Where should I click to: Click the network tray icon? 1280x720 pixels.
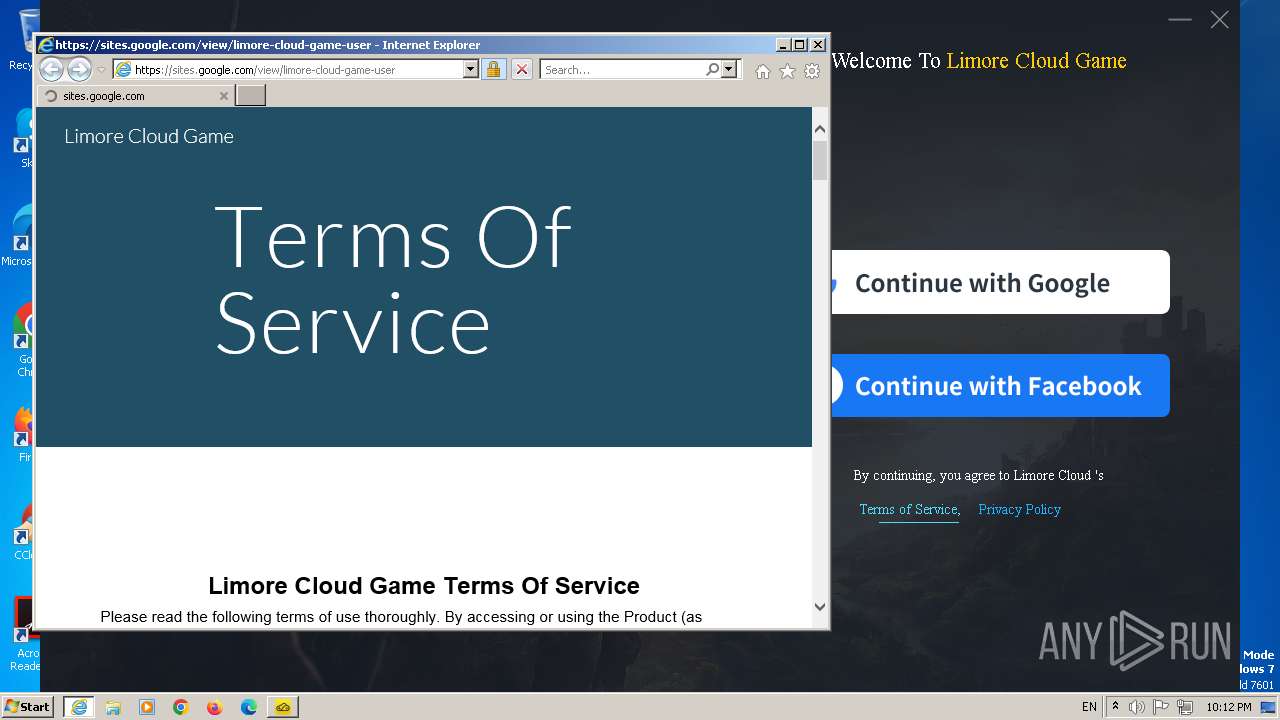click(1185, 707)
